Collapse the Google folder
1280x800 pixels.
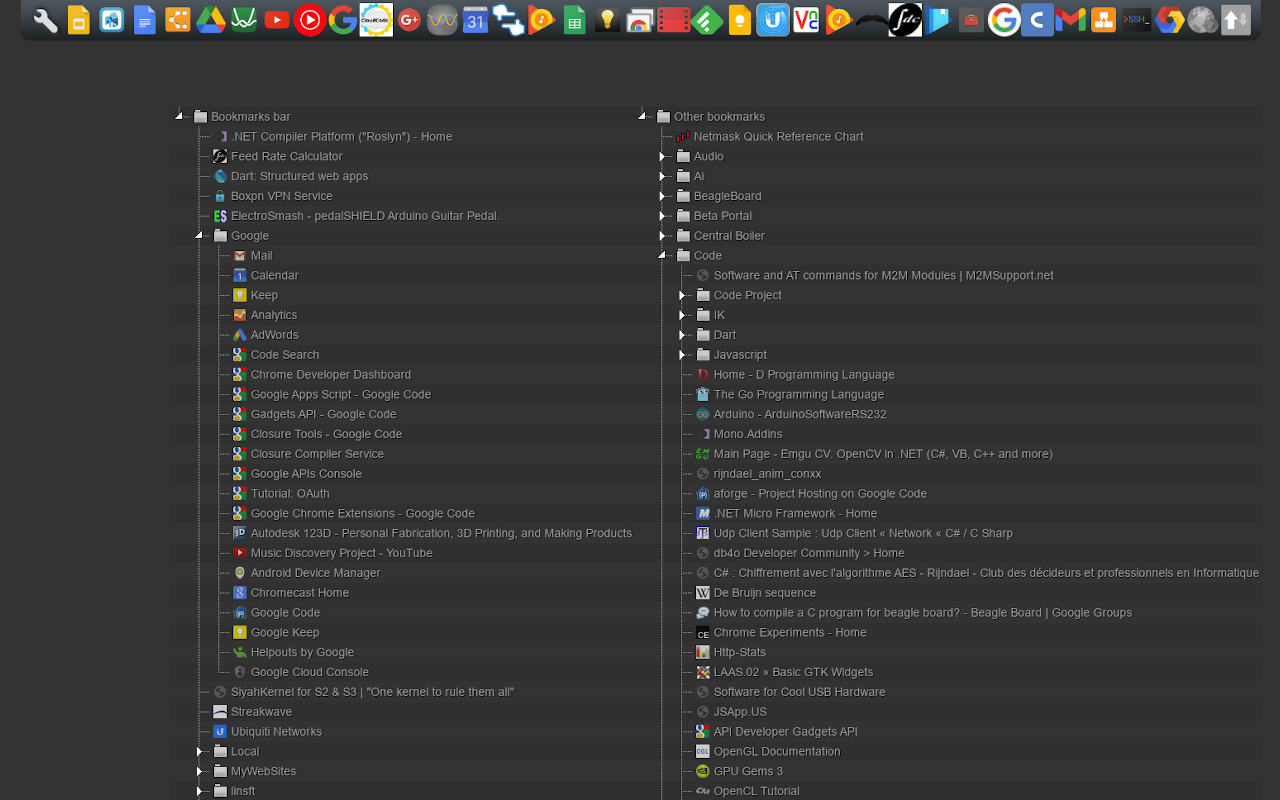[x=199, y=235]
